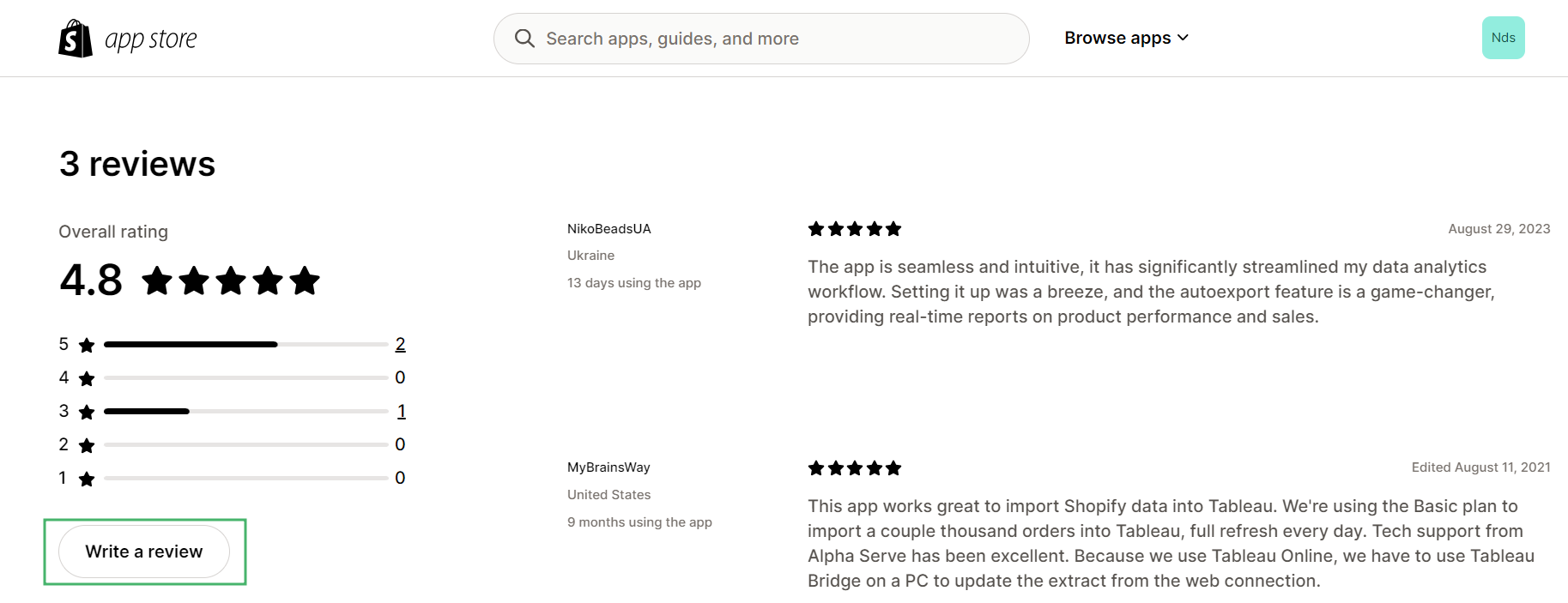
Task: Click the Shopify bag logo icon
Action: (76, 39)
